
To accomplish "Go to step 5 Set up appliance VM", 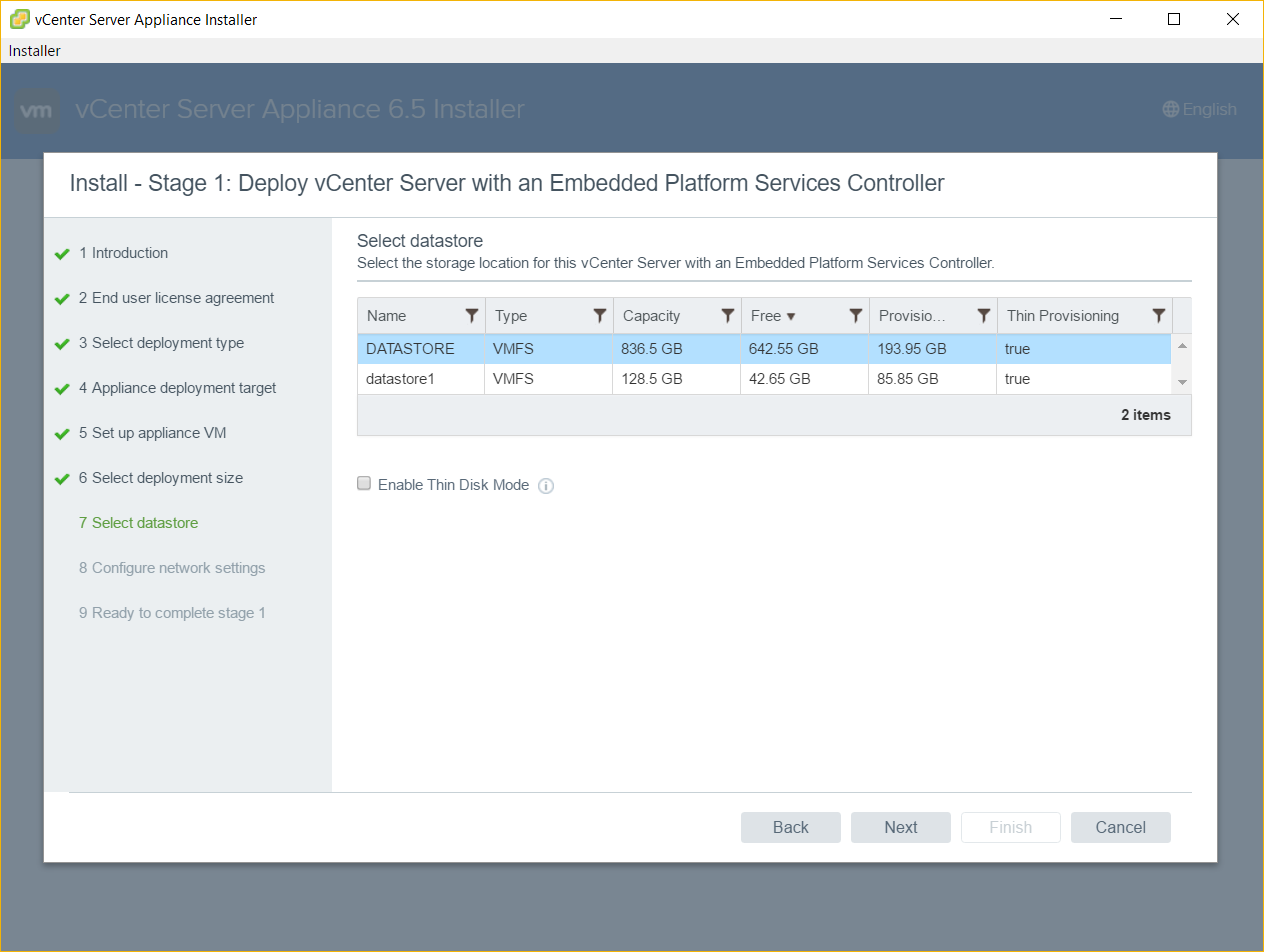I will tap(153, 433).
